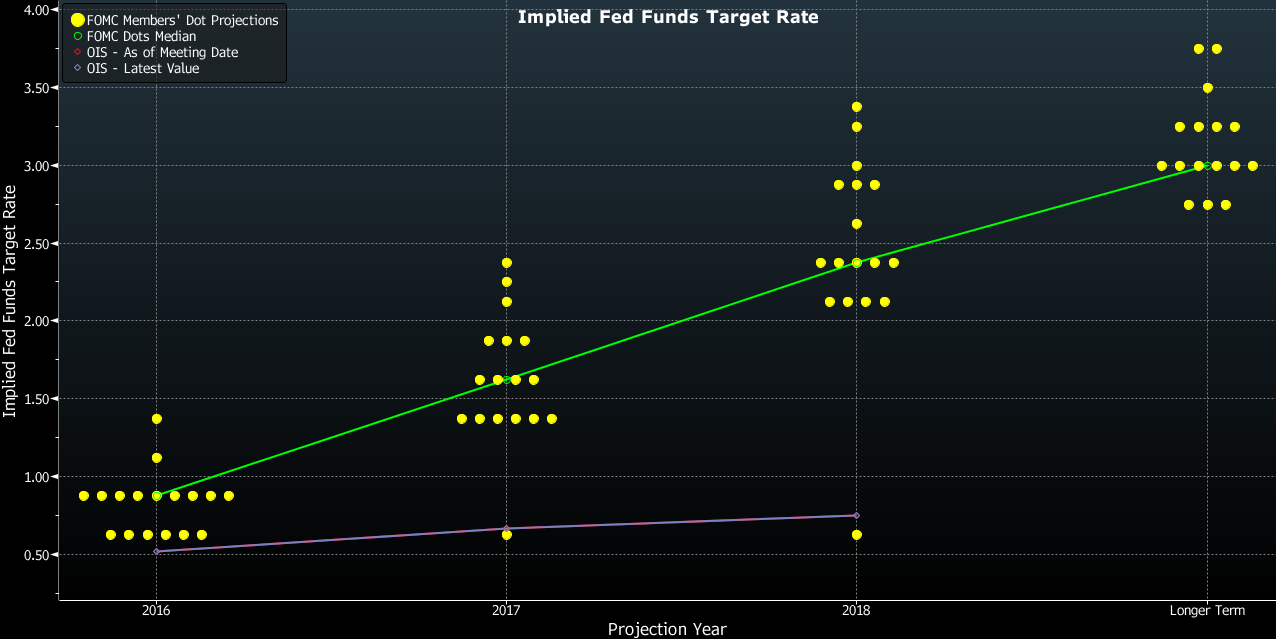Click the lowest yellow dot in 2018 column
This screenshot has width=1276, height=639.
point(857,535)
